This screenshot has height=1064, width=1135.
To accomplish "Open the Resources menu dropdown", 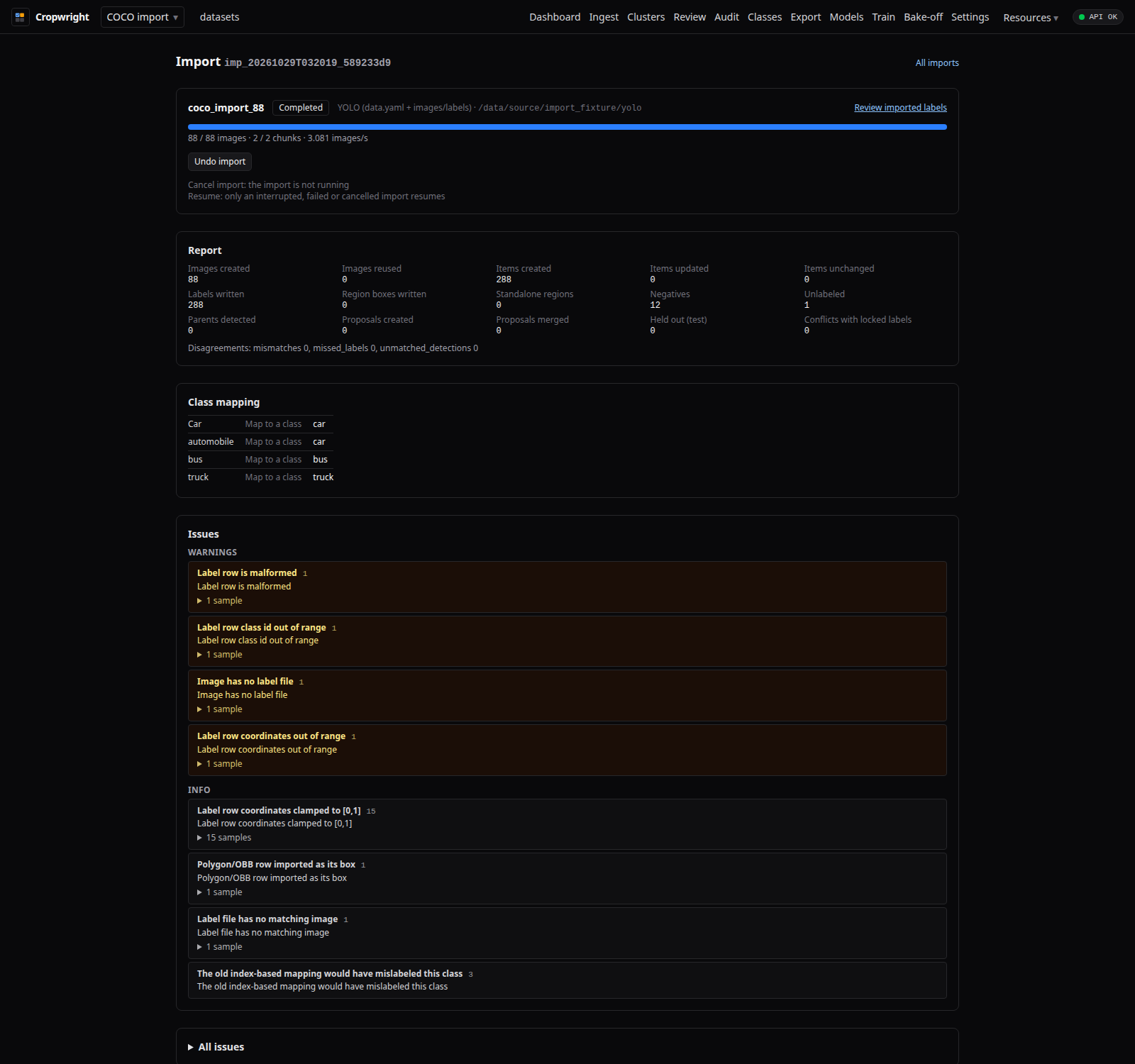I will pyautogui.click(x=1031, y=18).
